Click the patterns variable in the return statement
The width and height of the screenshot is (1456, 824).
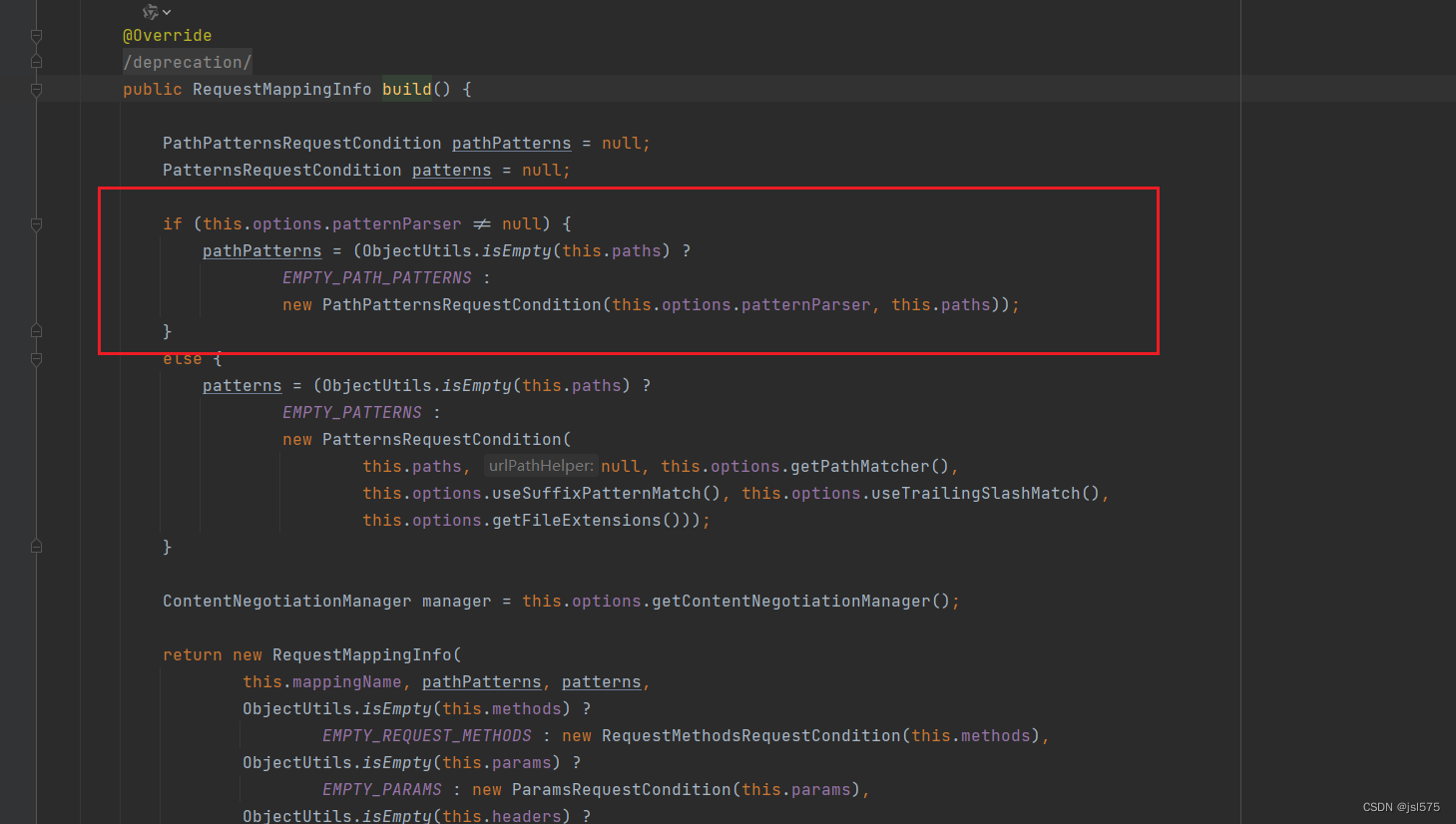[601, 681]
